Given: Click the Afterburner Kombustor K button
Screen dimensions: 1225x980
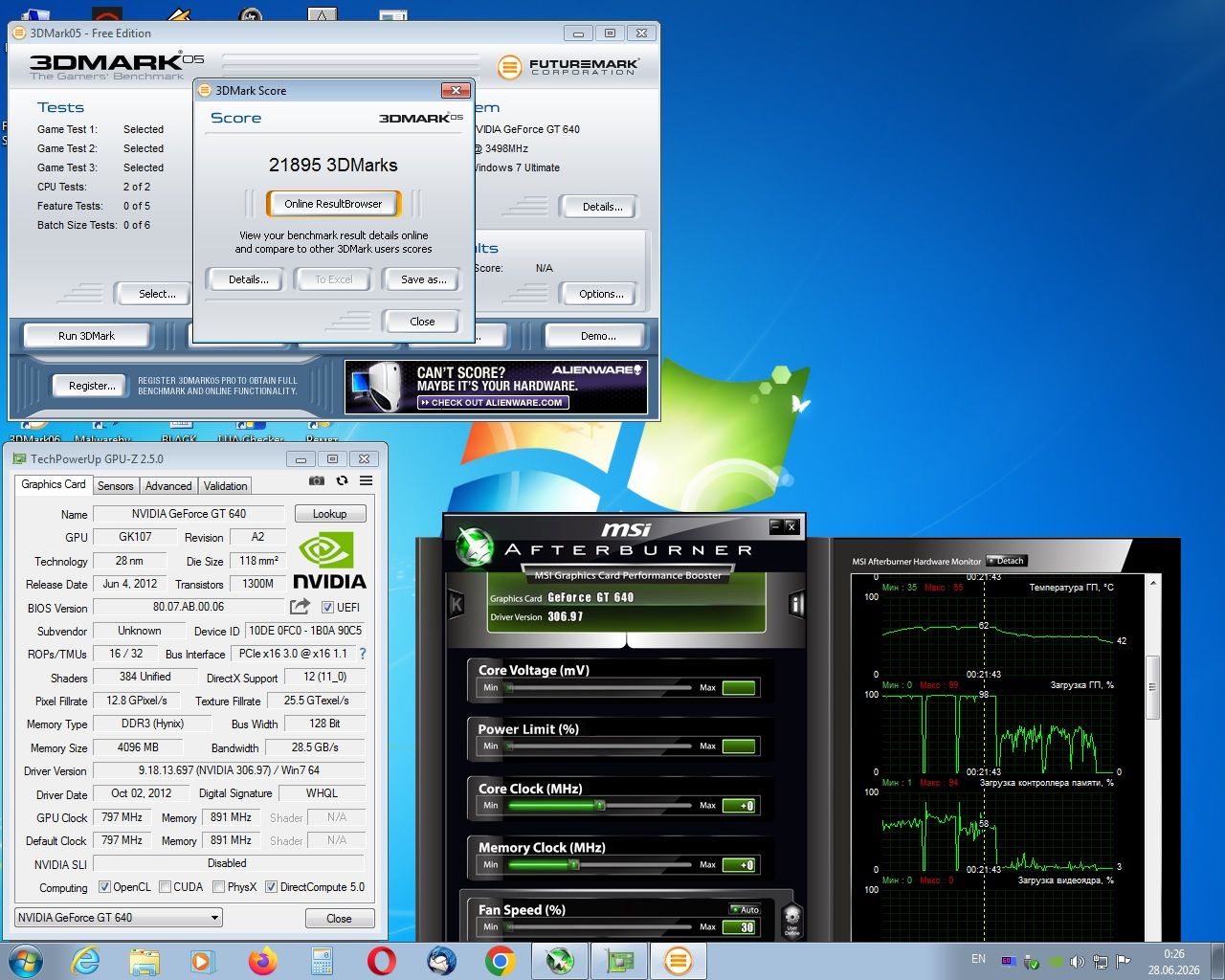Looking at the screenshot, I should (457, 604).
